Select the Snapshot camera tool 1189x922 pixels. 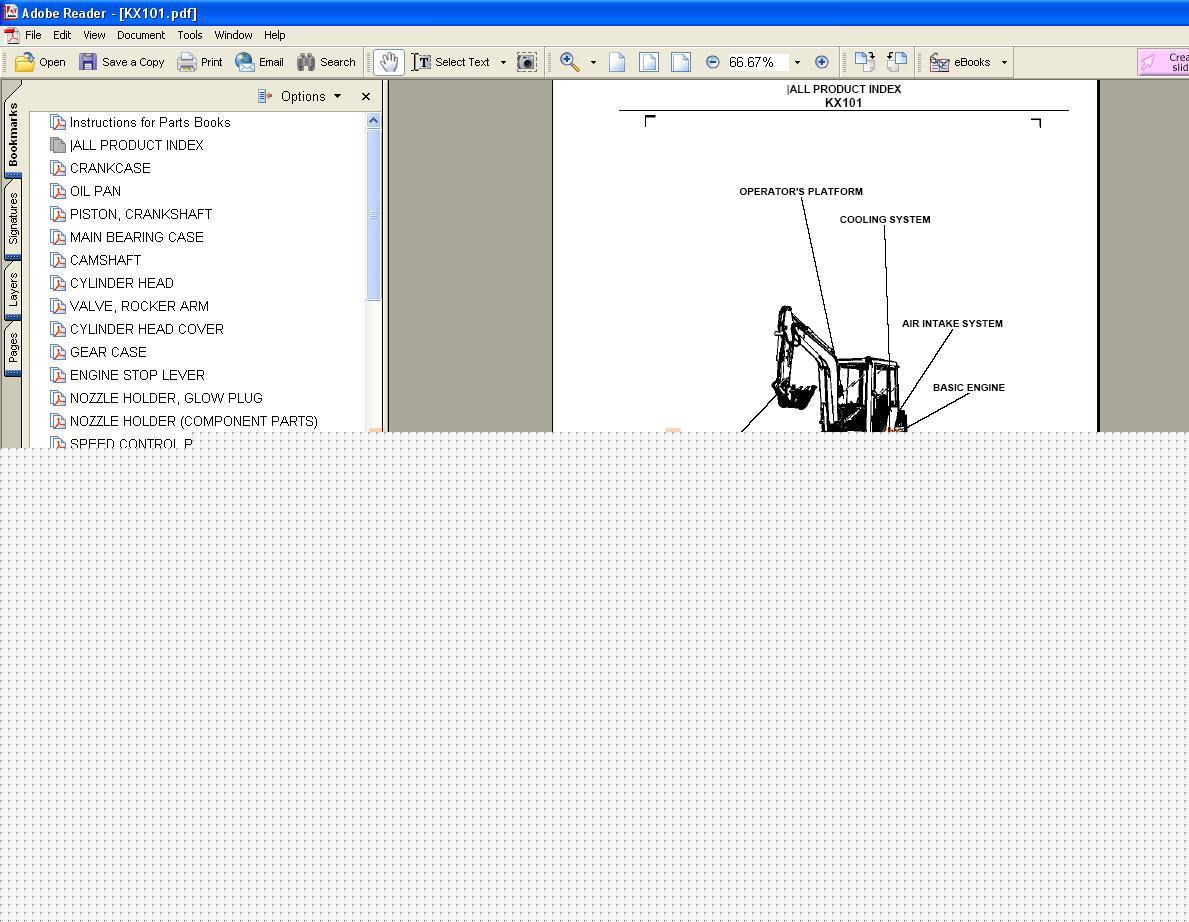point(526,62)
